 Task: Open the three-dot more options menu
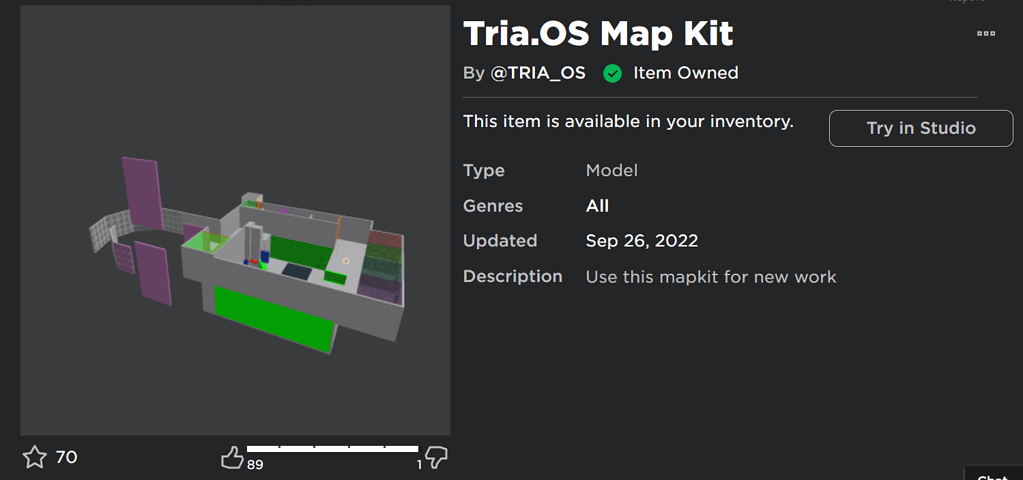click(x=986, y=33)
